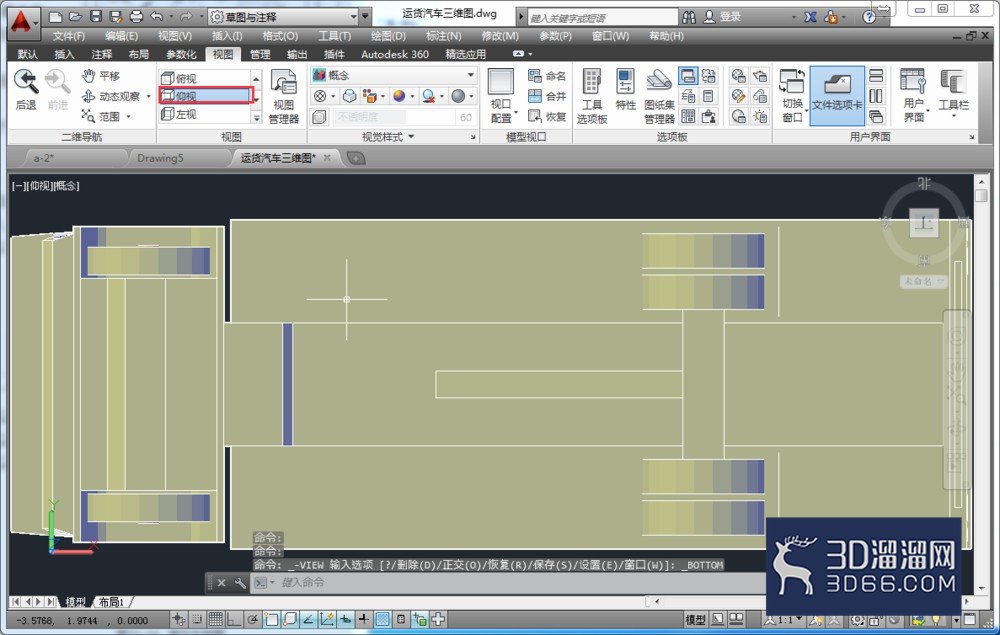This screenshot has width=1000, height=635.
Task: Open the 图纸集管理器 sheet set manager
Action: [659, 96]
